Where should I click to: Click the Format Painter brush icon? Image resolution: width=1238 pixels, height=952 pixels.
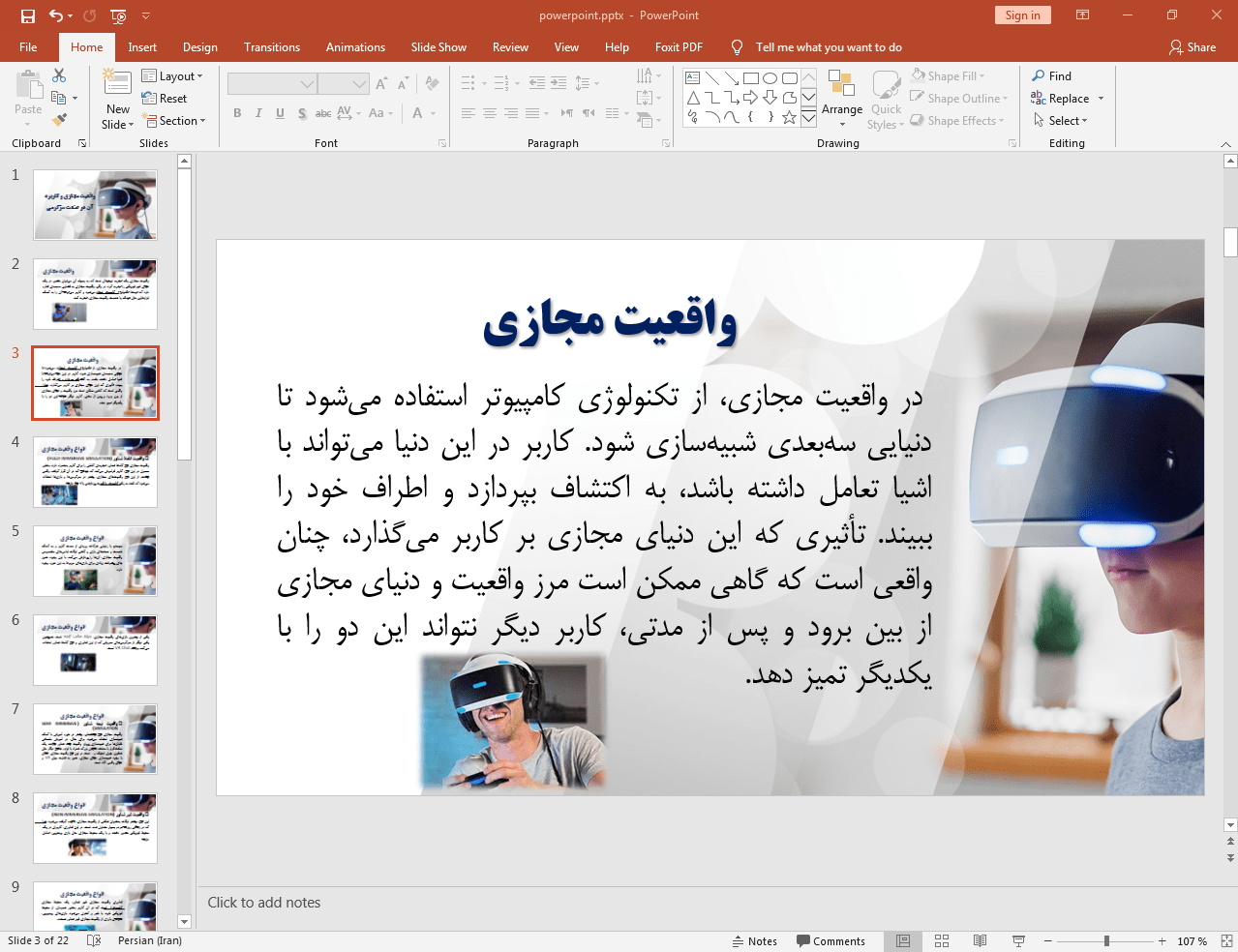coord(59,120)
